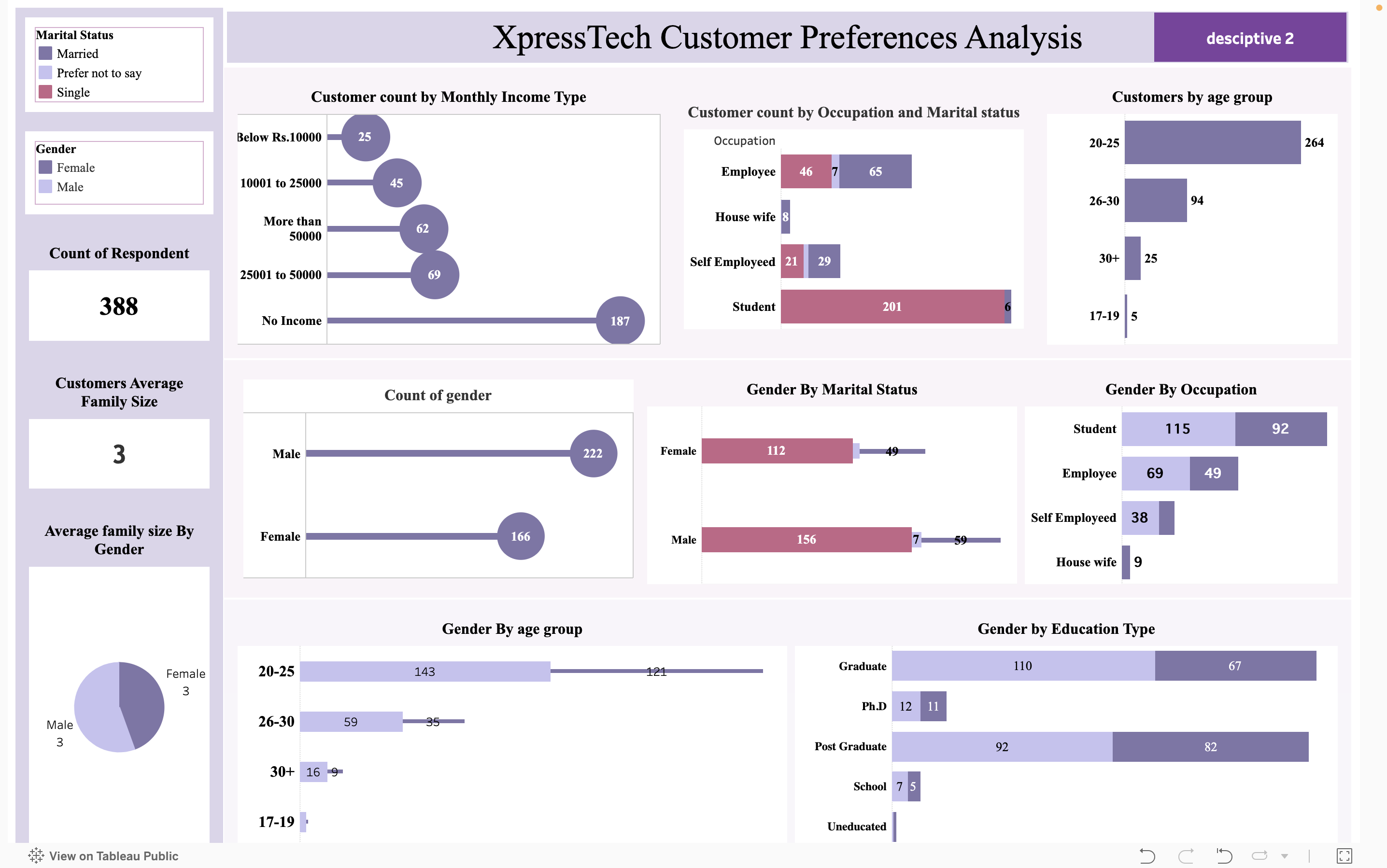
Task: Select Married color in Marital Status legend
Action: pyautogui.click(x=45, y=54)
